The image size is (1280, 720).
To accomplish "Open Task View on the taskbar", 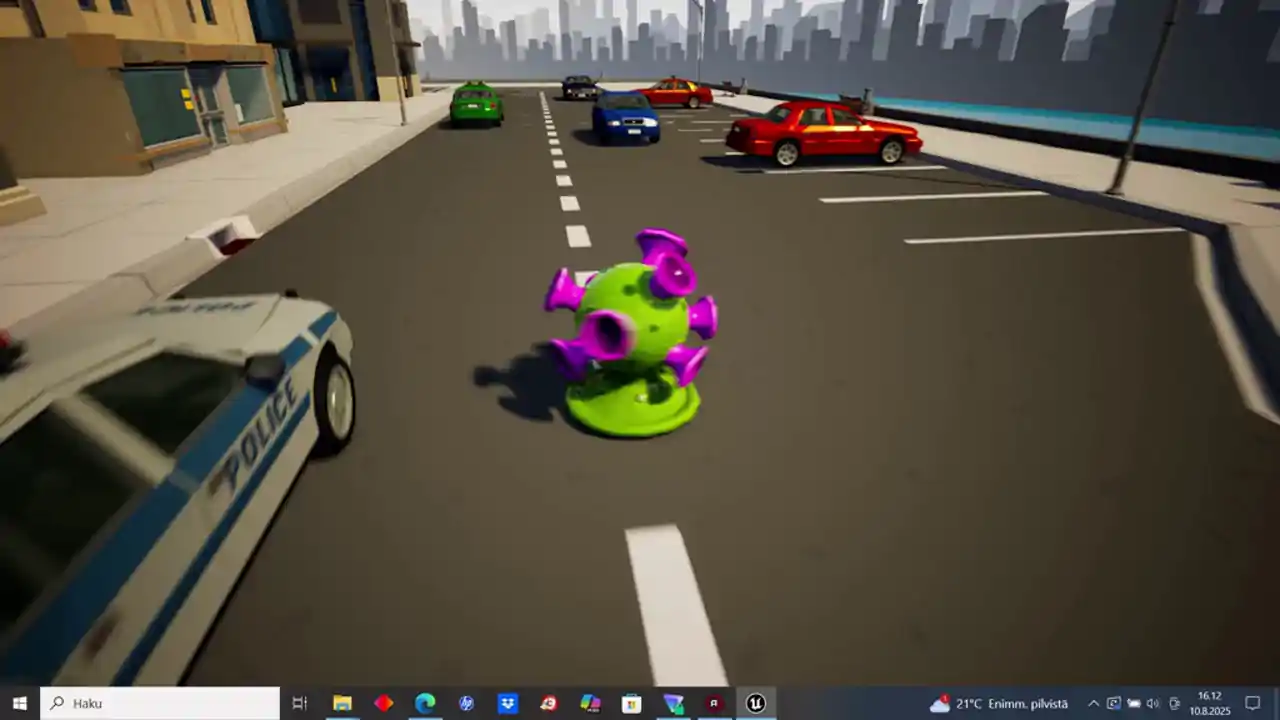I will [x=299, y=703].
